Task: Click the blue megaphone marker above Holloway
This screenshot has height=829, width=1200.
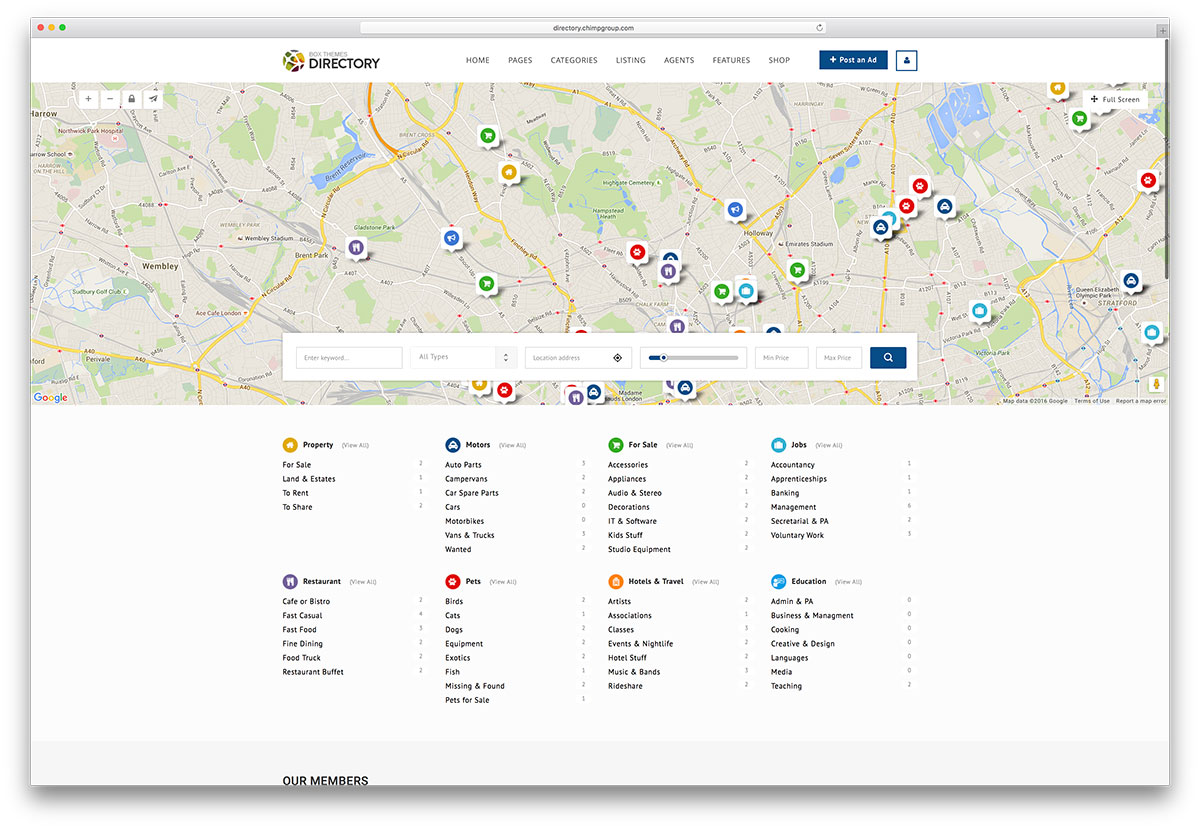Action: point(735,209)
